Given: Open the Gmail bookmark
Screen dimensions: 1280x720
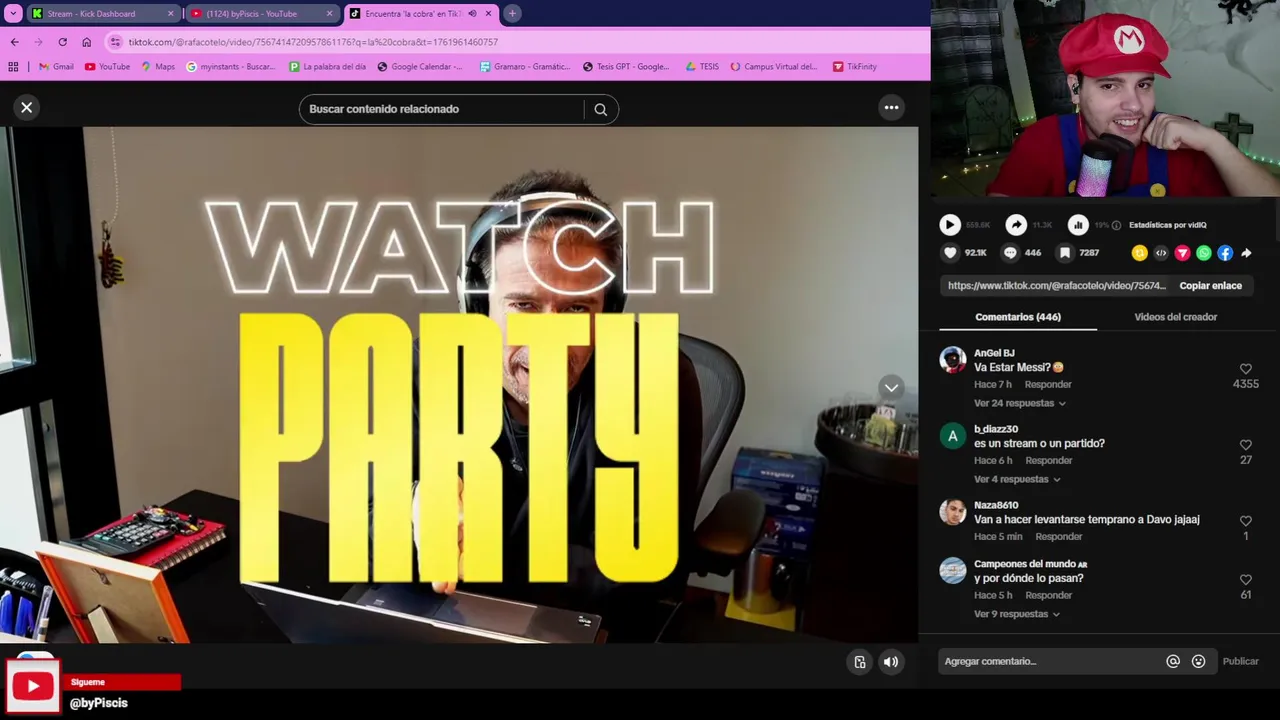Looking at the screenshot, I should tap(56, 67).
